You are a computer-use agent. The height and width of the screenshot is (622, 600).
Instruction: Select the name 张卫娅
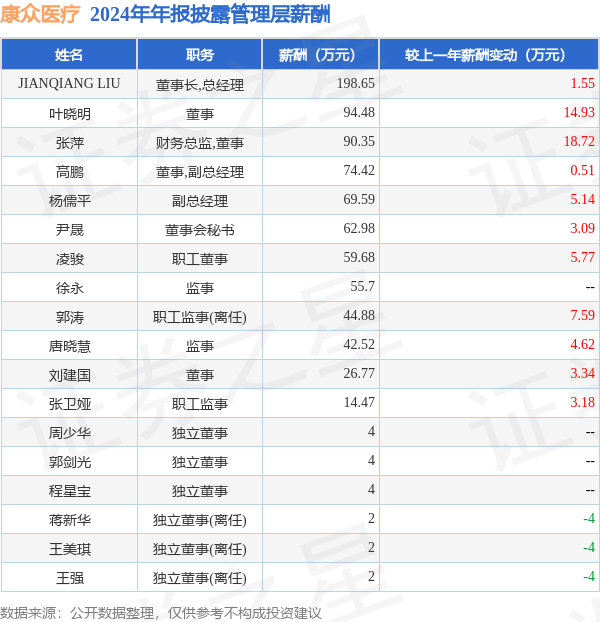coord(70,404)
